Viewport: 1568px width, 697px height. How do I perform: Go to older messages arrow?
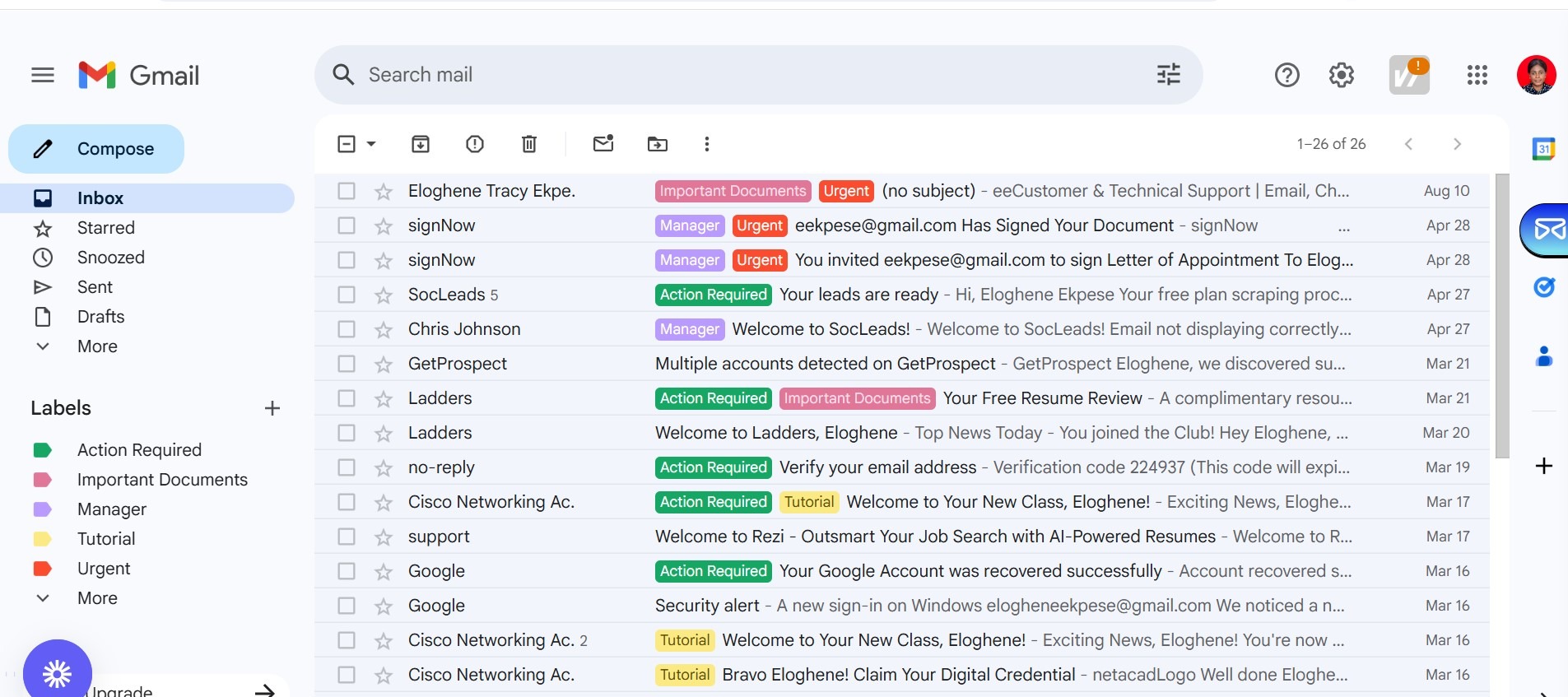click(x=1457, y=144)
